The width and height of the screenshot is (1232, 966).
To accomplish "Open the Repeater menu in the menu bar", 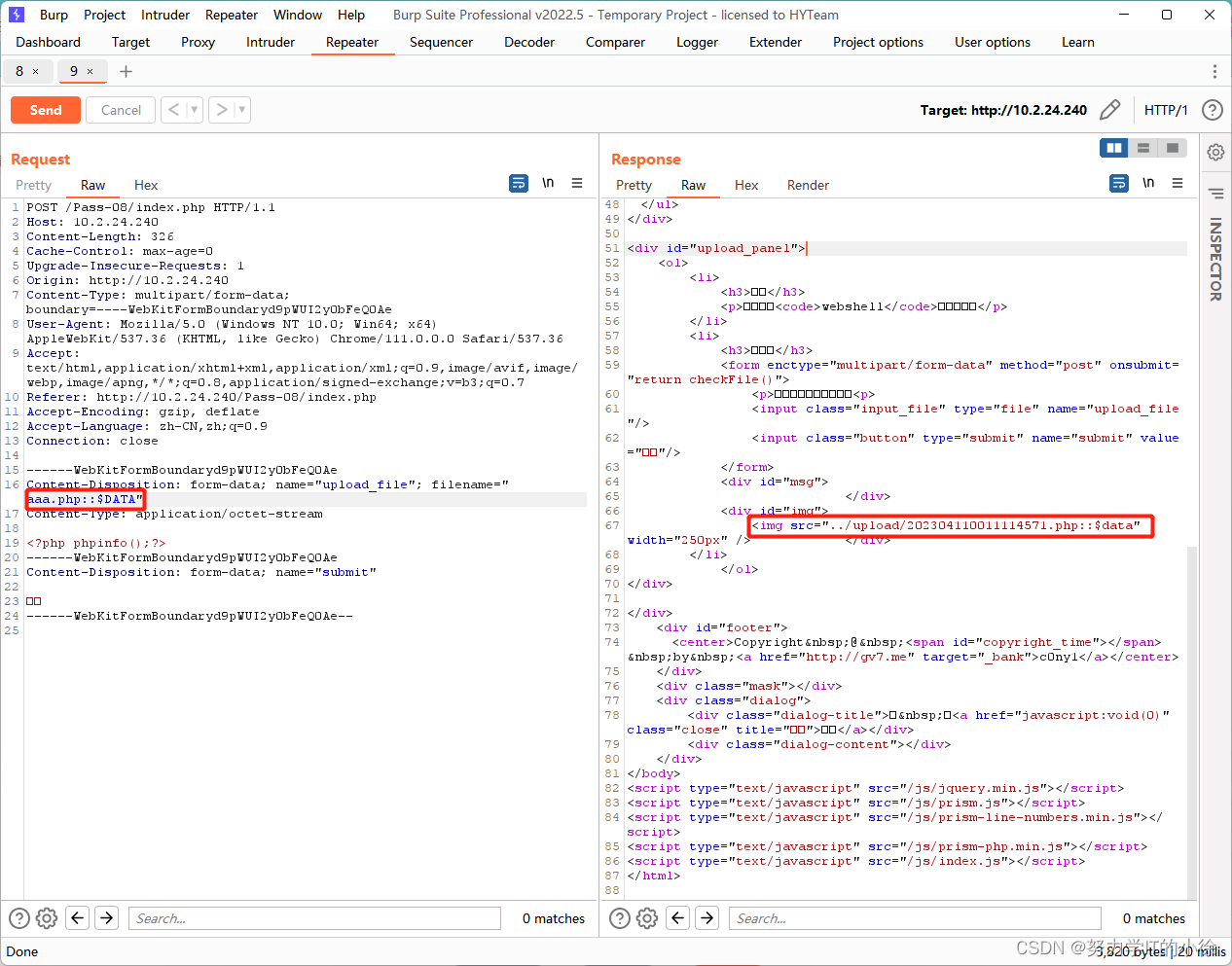I will pyautogui.click(x=232, y=15).
